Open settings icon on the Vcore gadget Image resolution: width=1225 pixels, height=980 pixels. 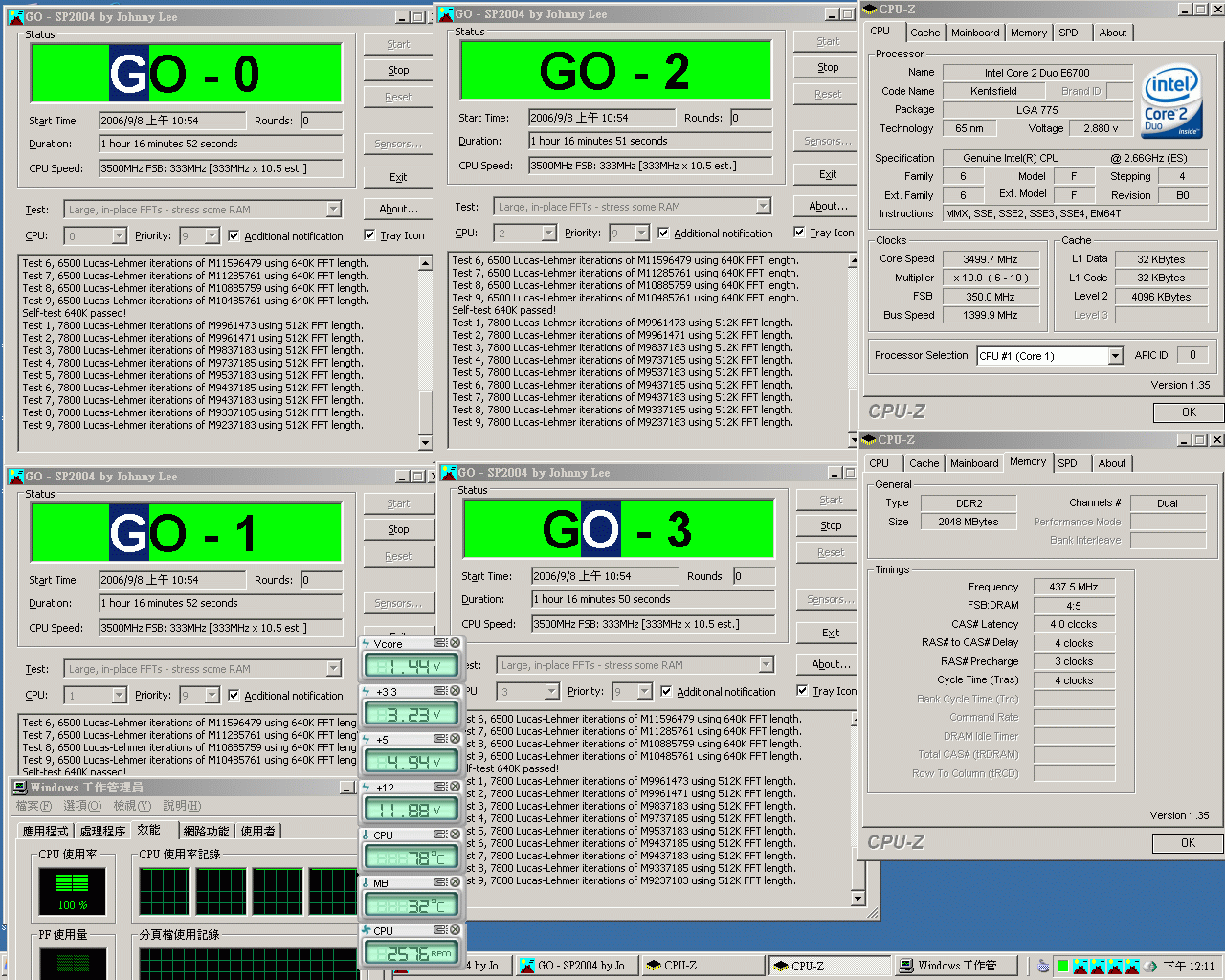[x=440, y=643]
